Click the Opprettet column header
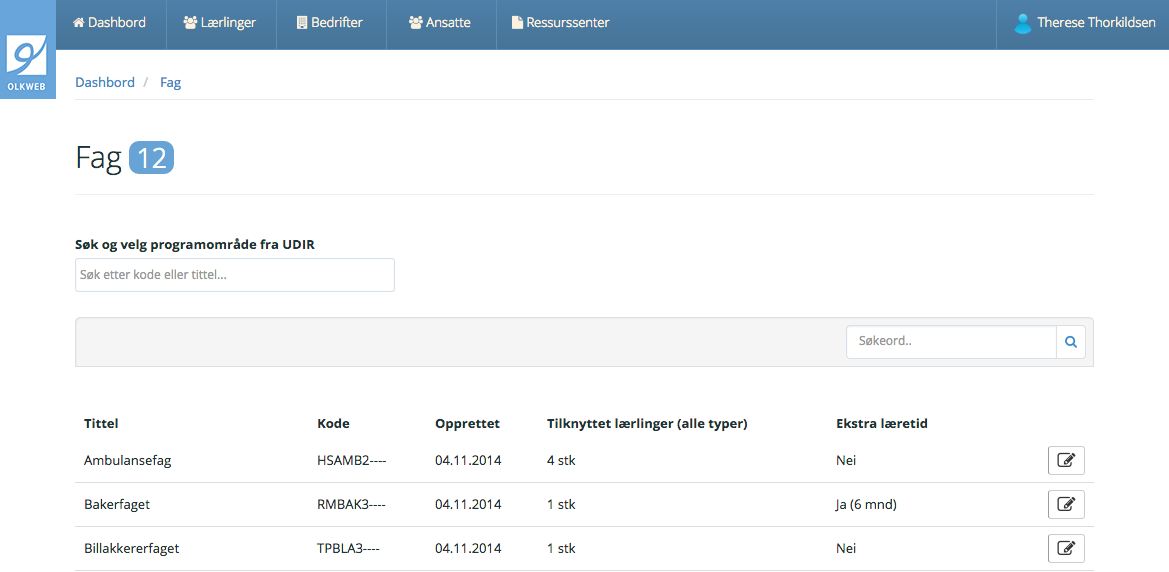 467,423
